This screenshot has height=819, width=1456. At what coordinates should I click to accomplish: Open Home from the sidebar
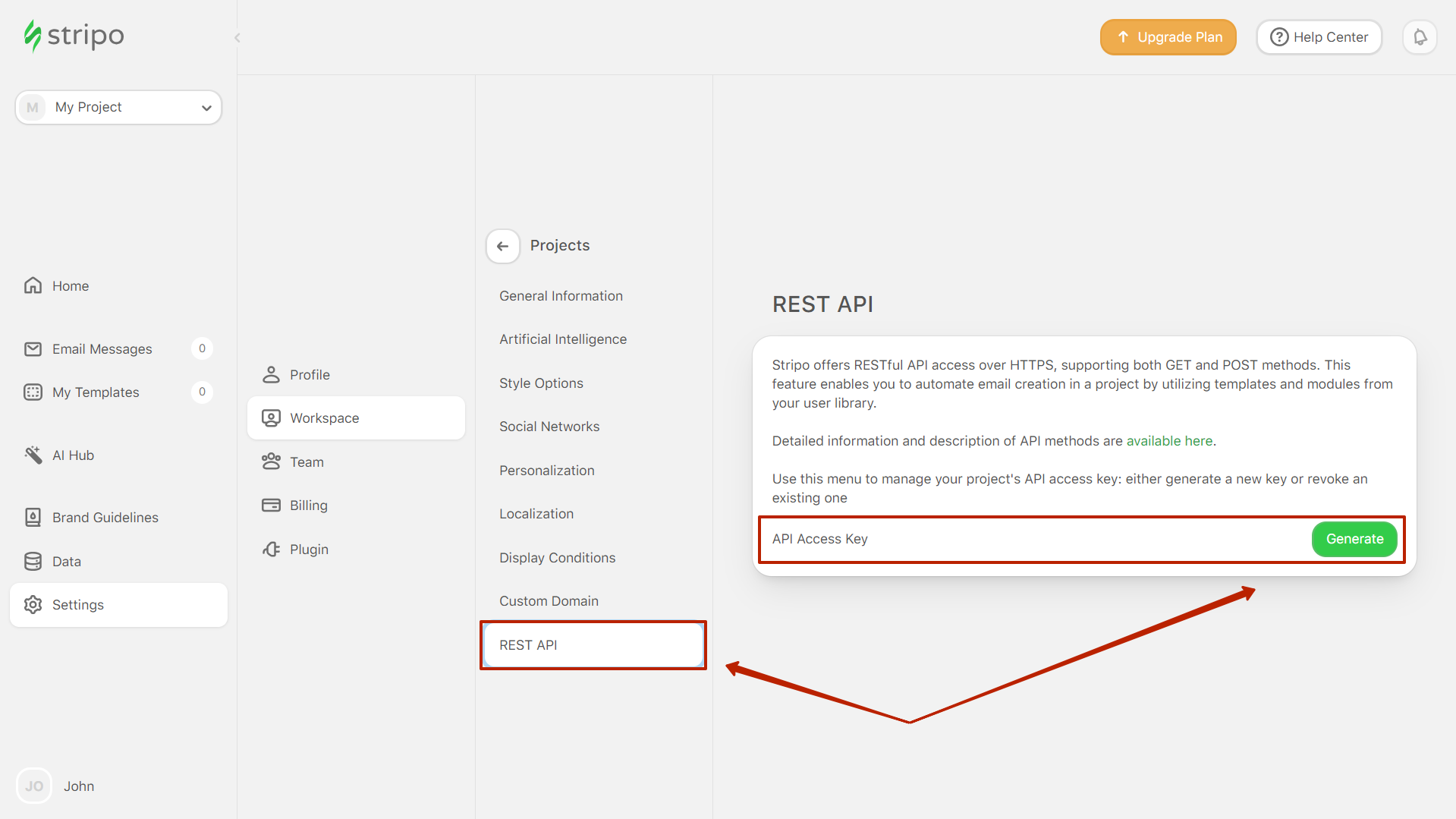click(70, 286)
